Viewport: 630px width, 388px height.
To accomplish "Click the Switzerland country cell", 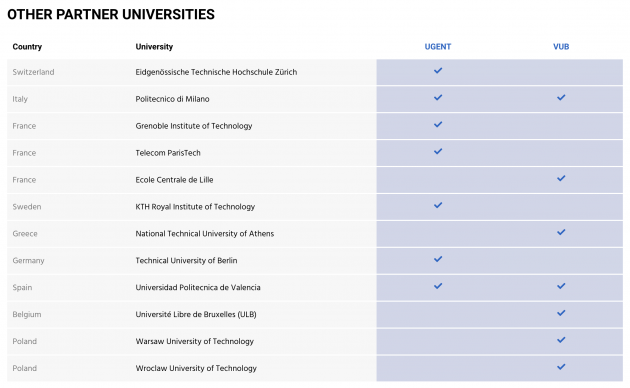I will point(33,72).
